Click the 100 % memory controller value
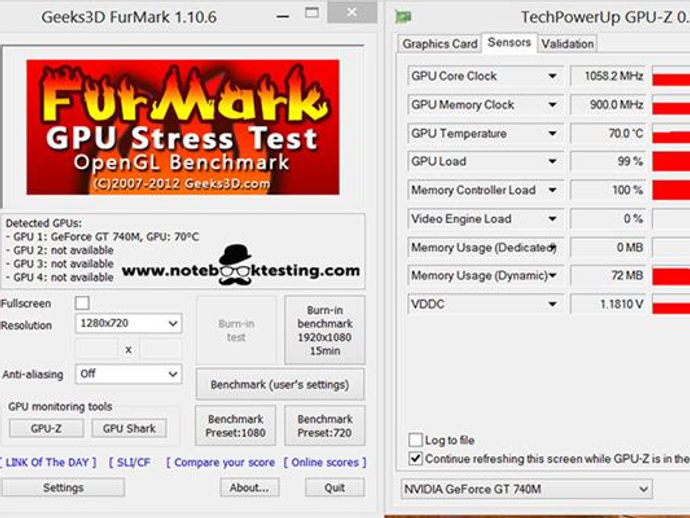 [608, 190]
